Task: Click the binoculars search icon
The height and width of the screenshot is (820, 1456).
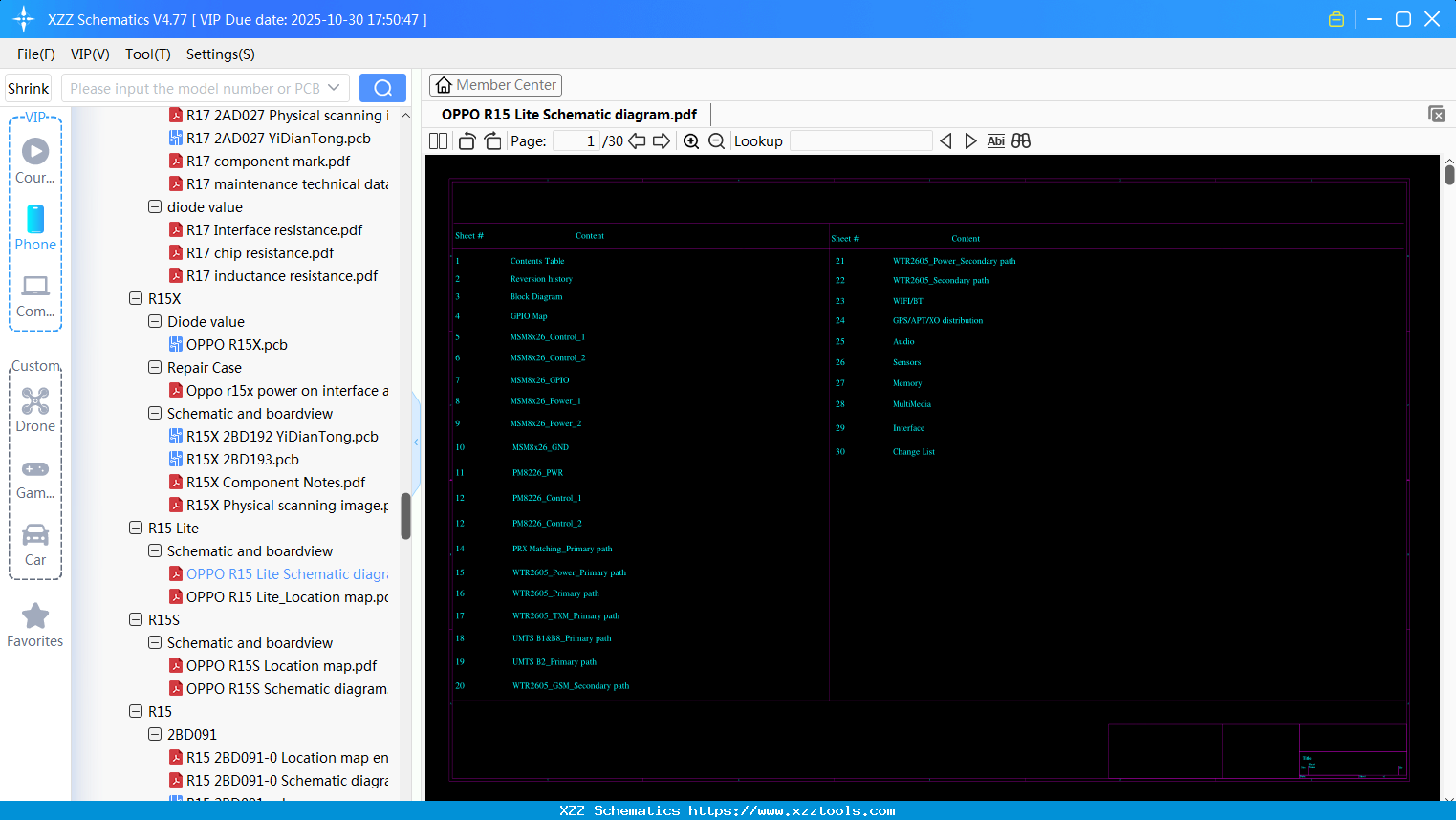Action: (x=1021, y=141)
